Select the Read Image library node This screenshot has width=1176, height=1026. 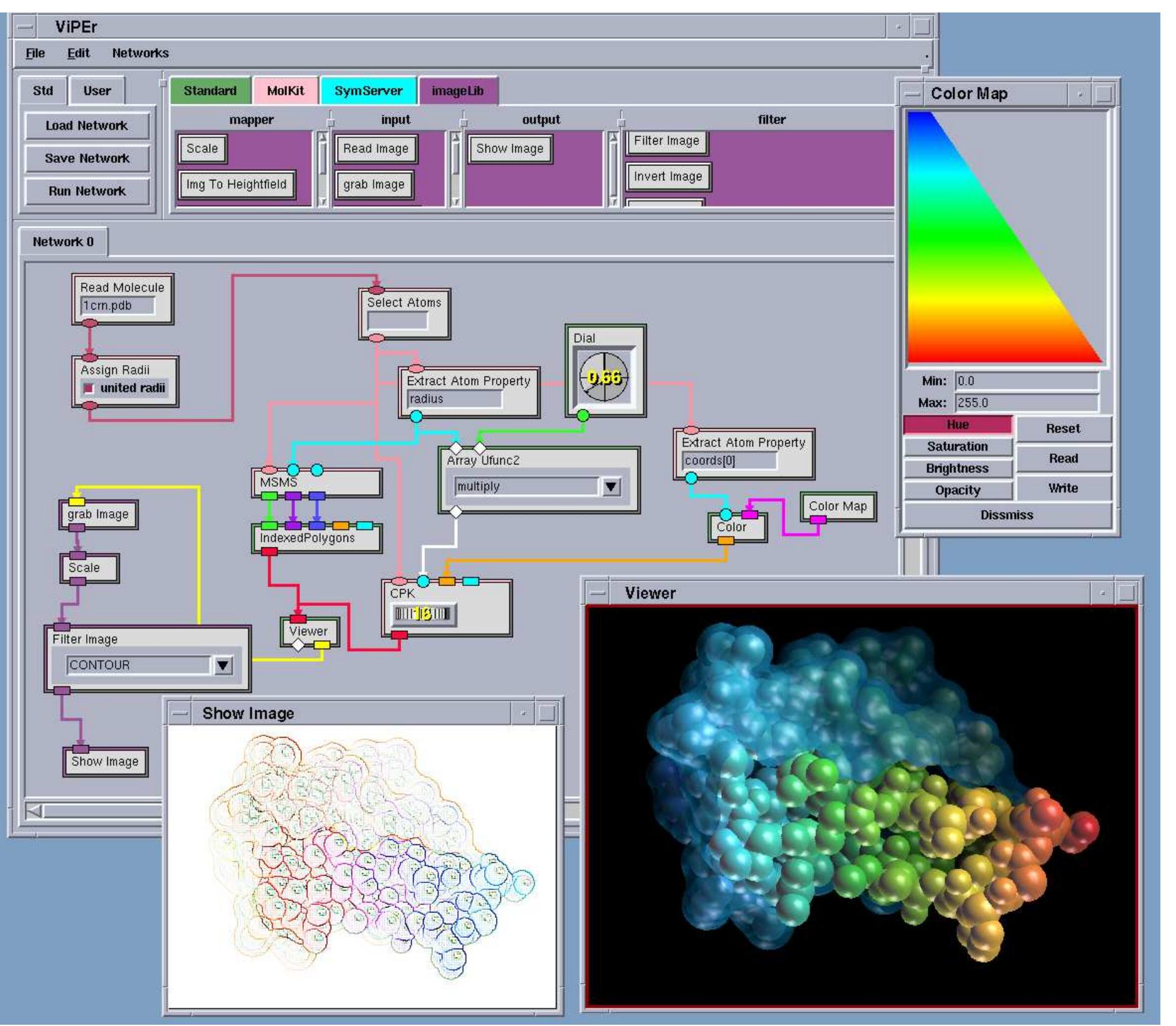click(x=376, y=149)
